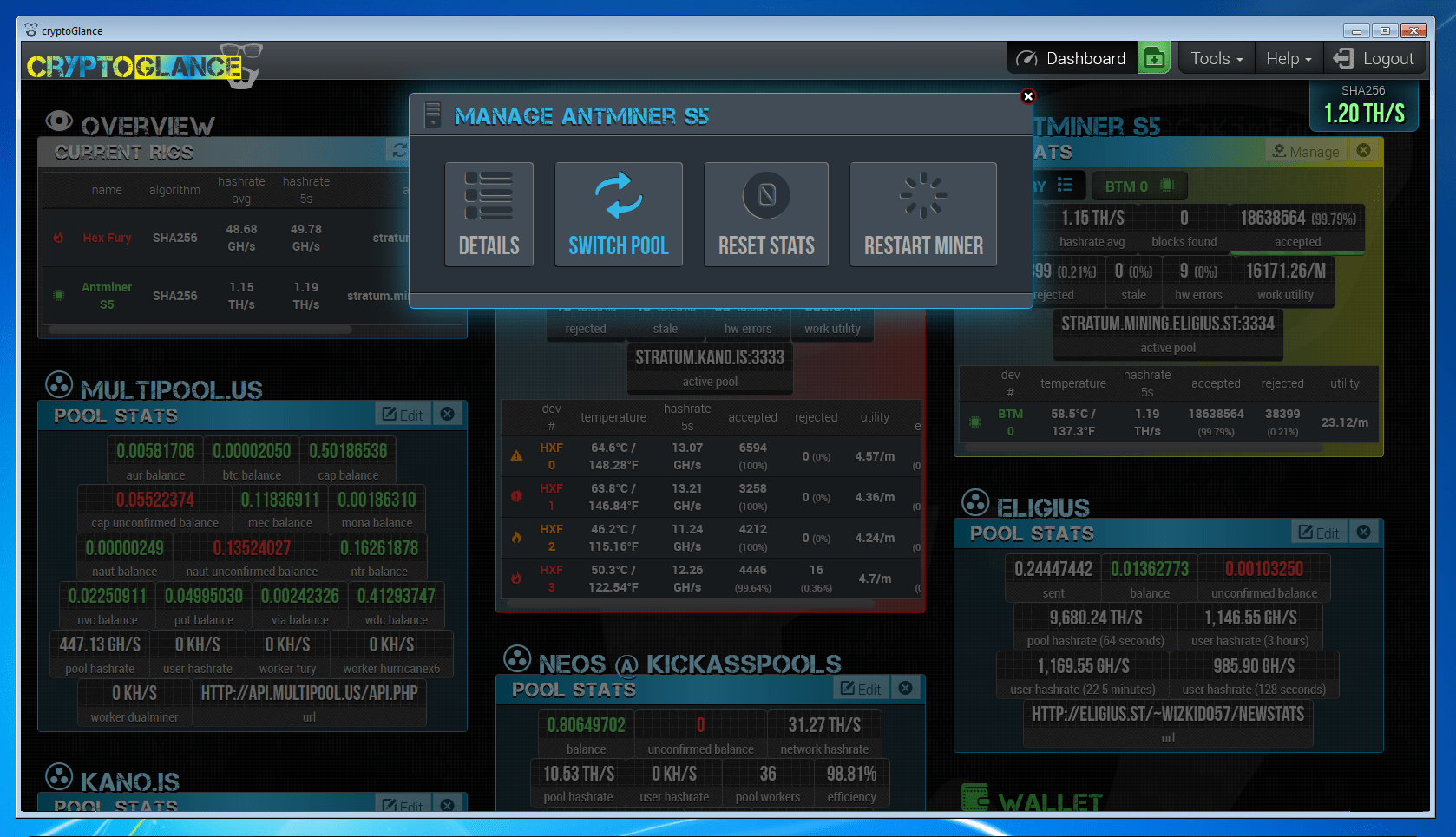Screen dimensions: 1456x837
Task: Click the summary list icon tab
Action: click(x=1065, y=186)
